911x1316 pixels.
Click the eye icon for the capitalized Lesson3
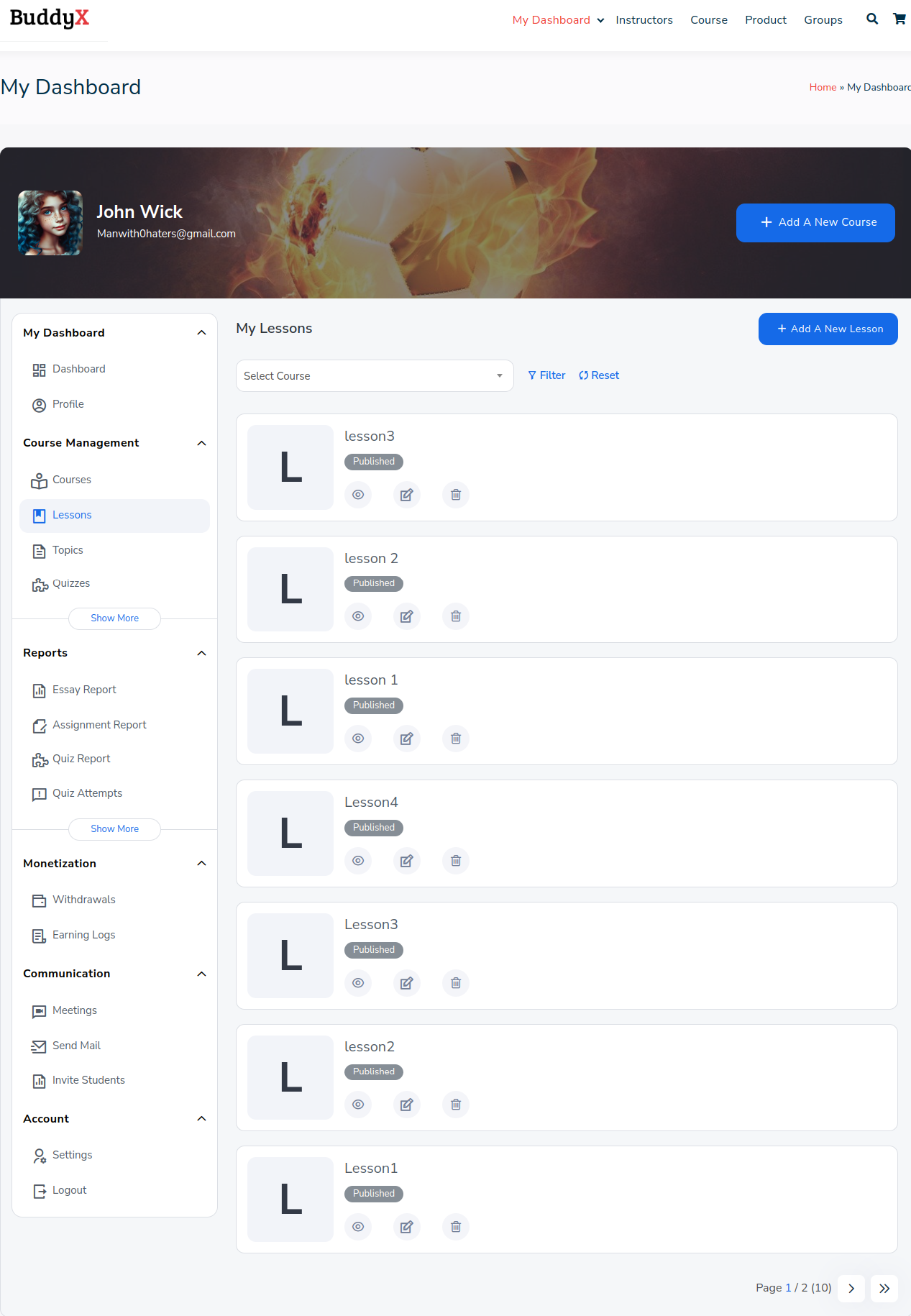[x=358, y=983]
